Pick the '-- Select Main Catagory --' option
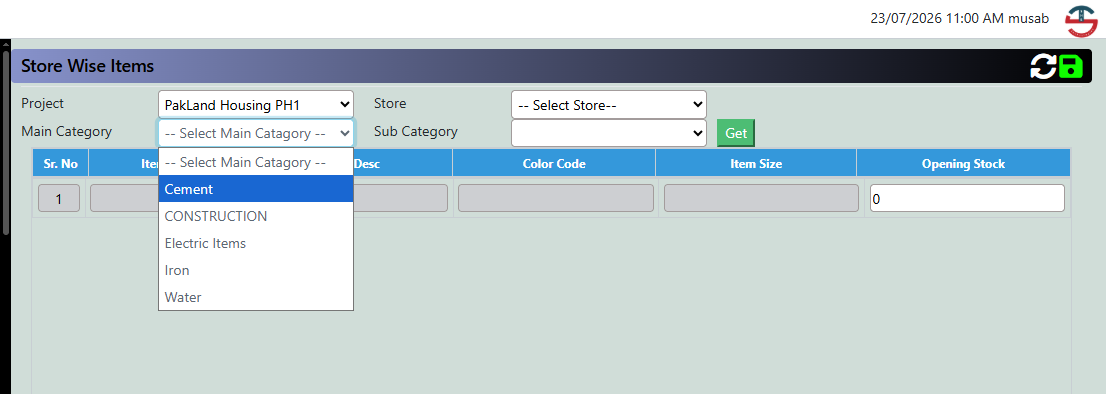Viewport: 1106px width, 394px height. 255,162
